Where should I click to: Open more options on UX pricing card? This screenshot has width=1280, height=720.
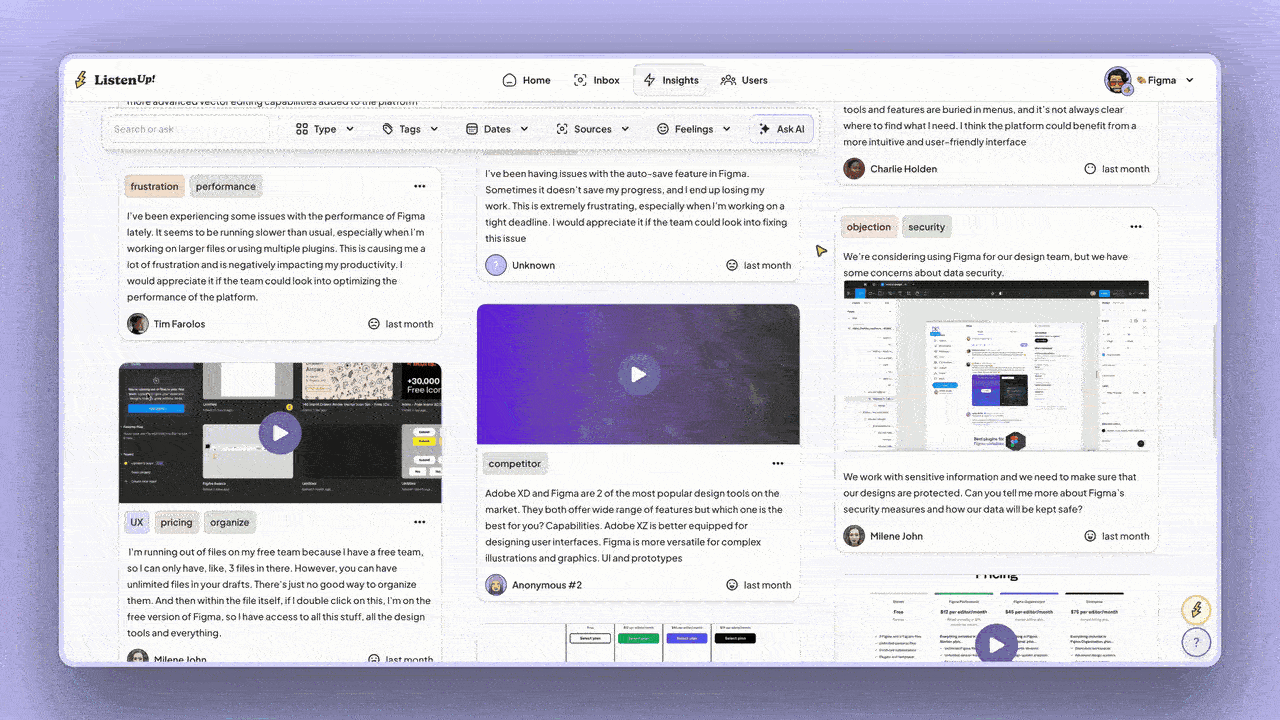[x=420, y=522]
